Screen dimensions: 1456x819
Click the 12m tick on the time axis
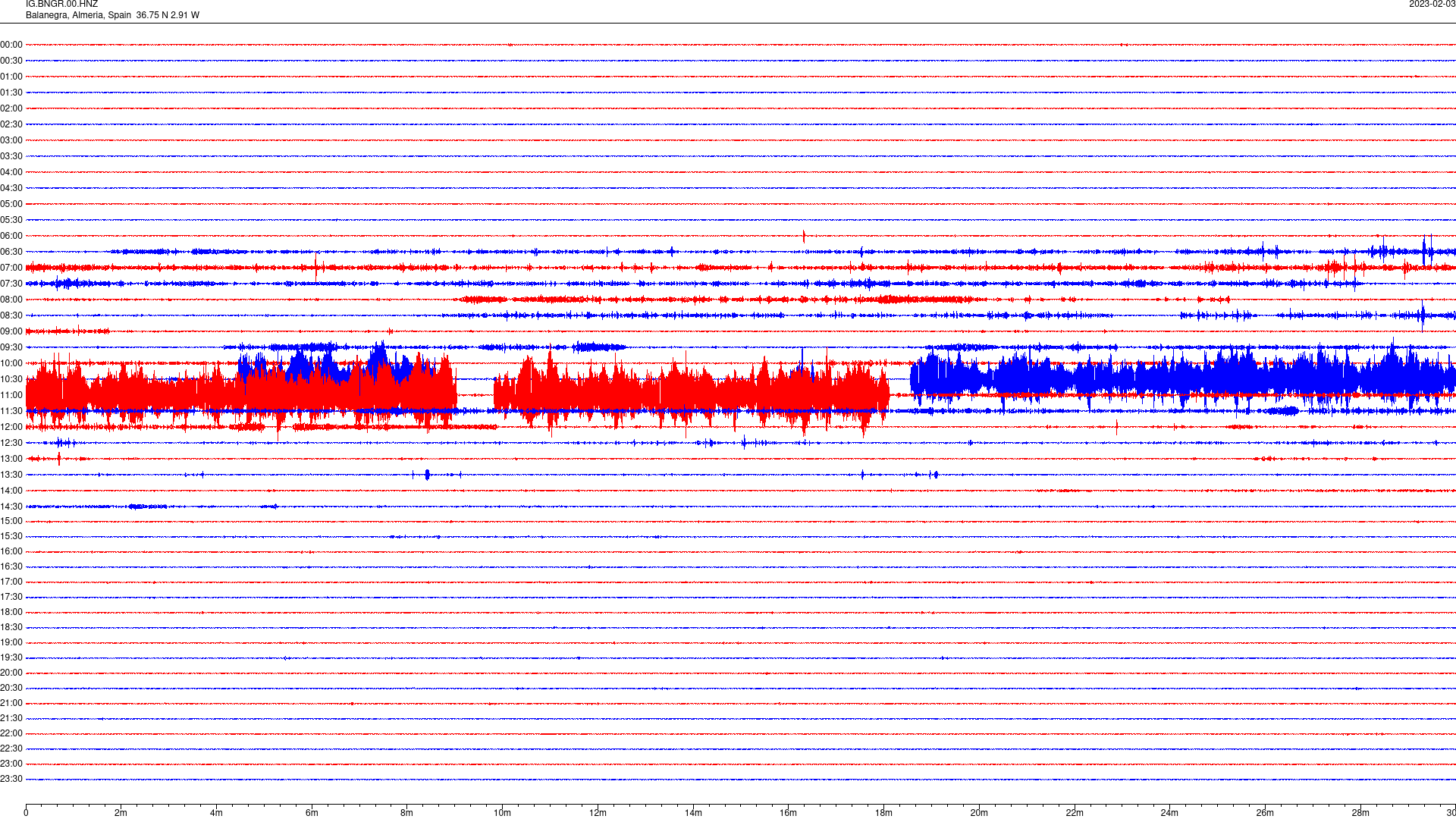tap(598, 813)
